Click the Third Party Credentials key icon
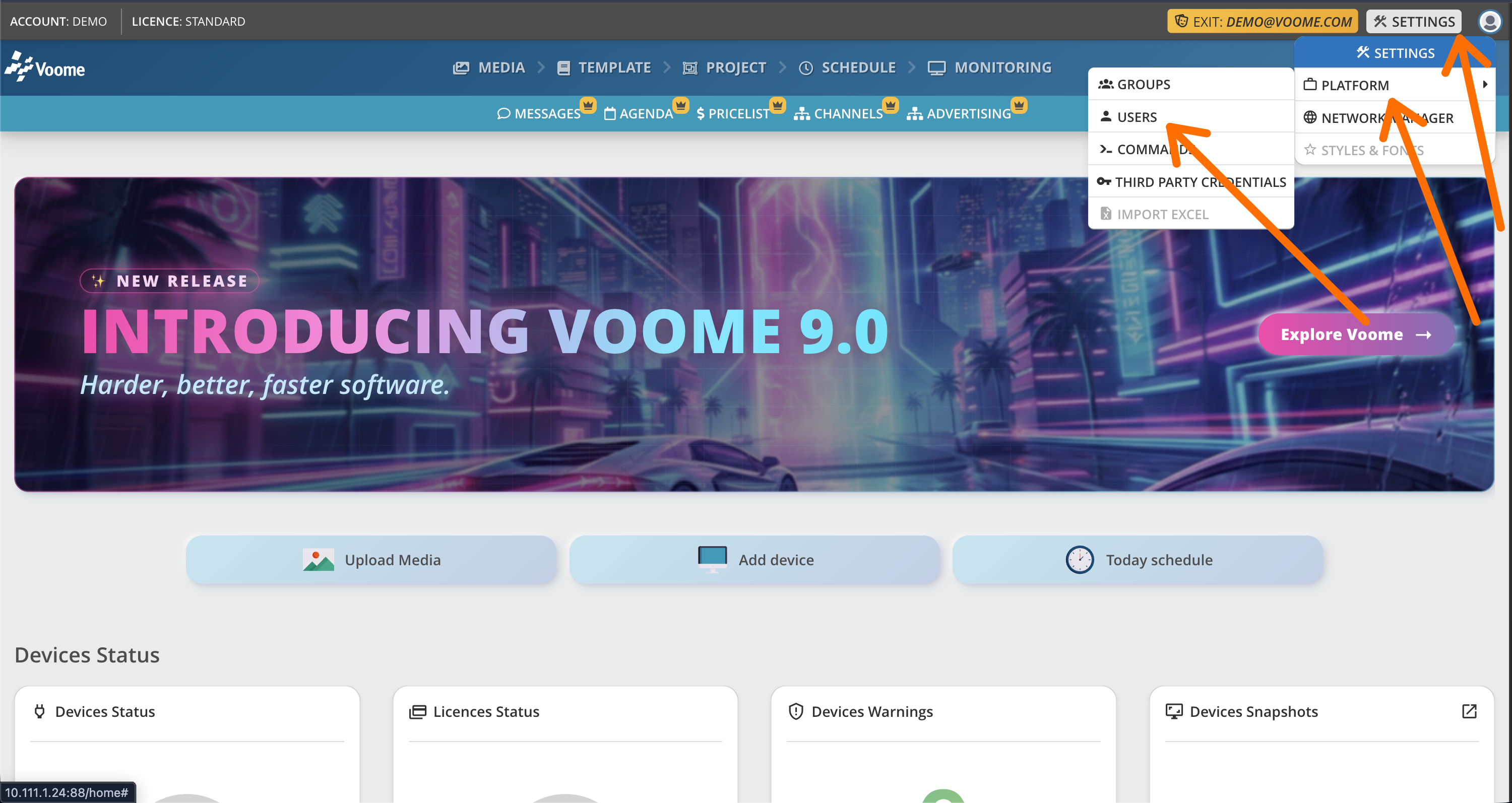 coord(1104,182)
